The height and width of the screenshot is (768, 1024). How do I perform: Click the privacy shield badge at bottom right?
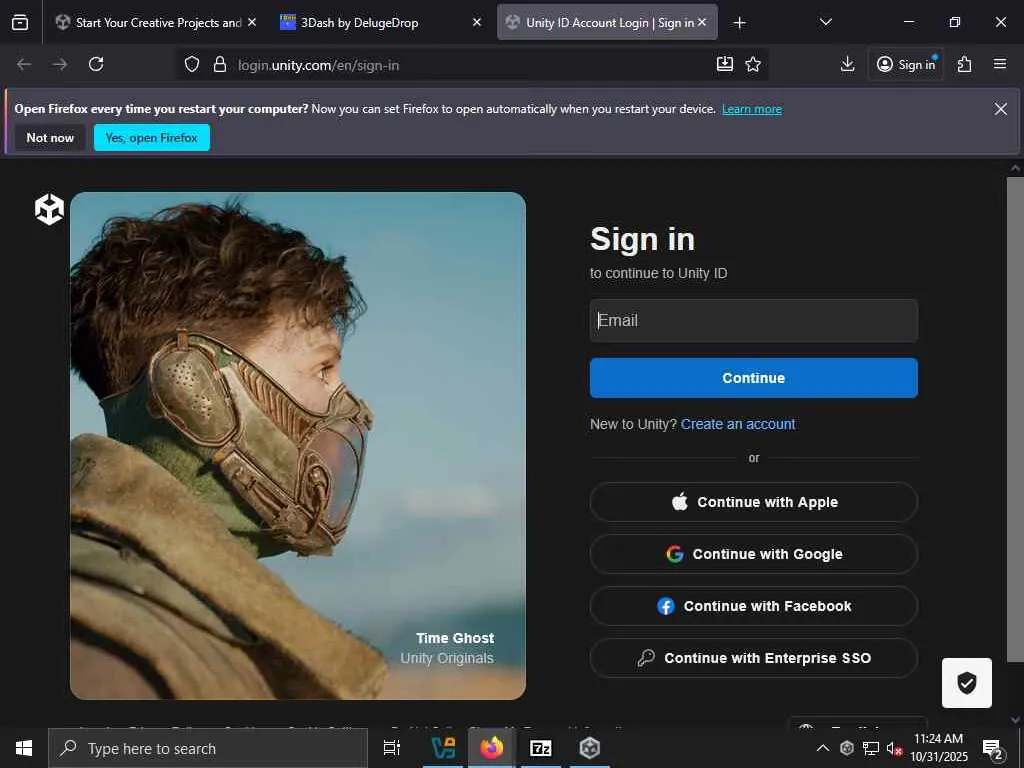[967, 683]
